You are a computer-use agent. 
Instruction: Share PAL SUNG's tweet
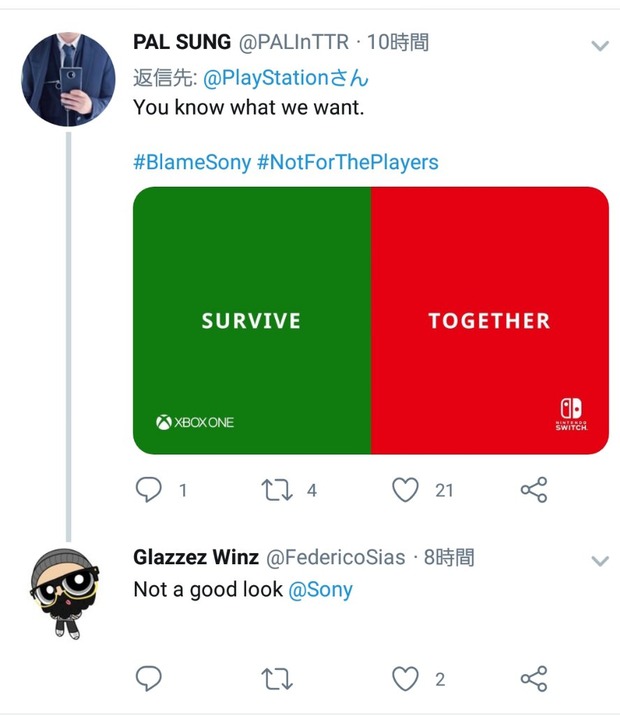(x=534, y=489)
